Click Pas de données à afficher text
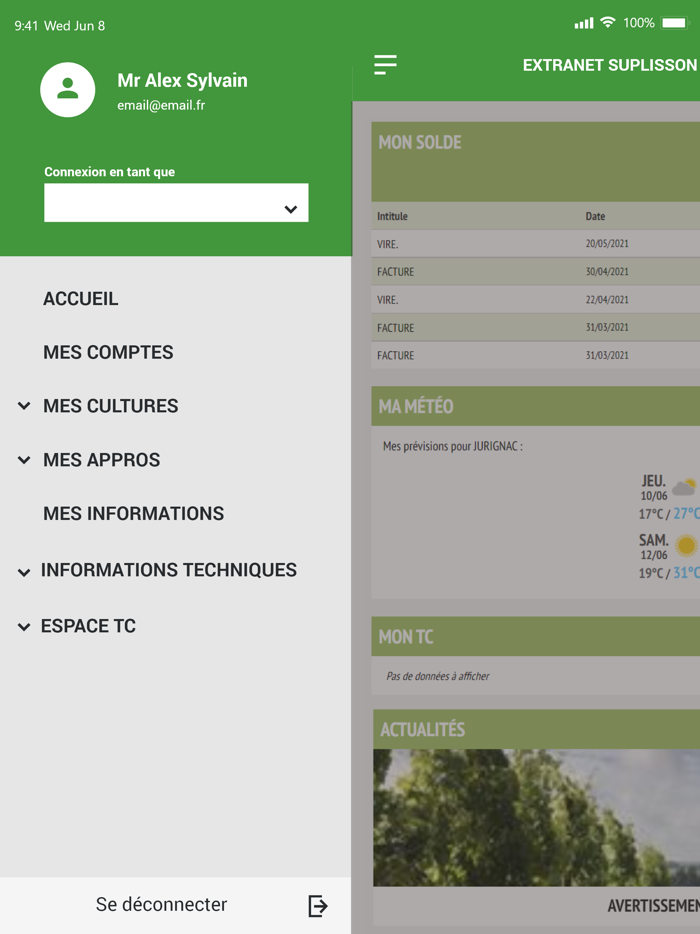This screenshot has width=700, height=934. [438, 676]
